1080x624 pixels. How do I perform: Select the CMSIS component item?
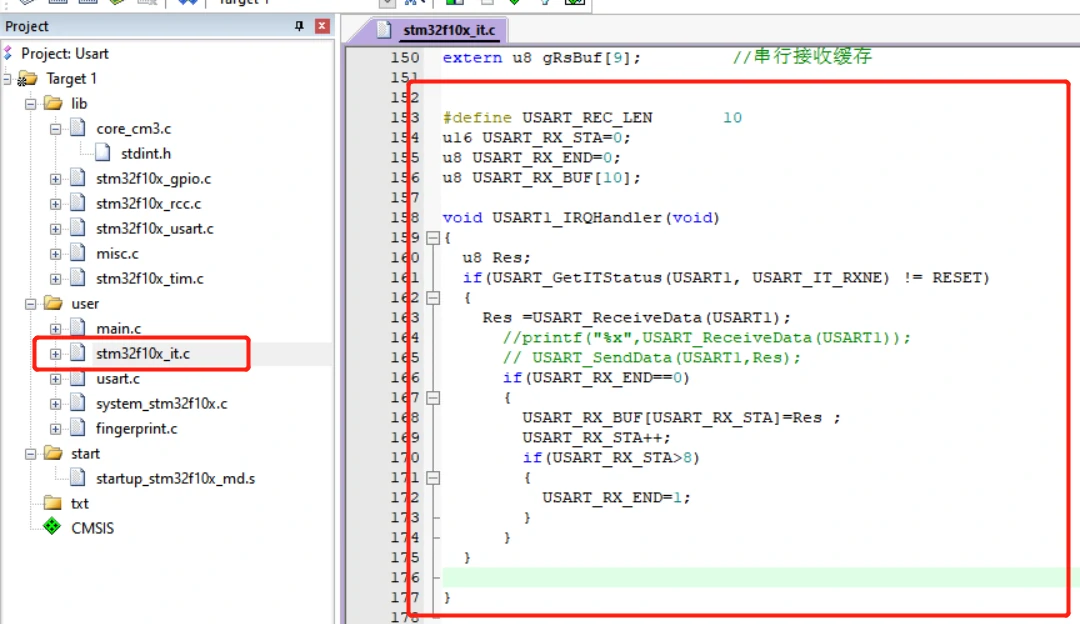[92, 528]
